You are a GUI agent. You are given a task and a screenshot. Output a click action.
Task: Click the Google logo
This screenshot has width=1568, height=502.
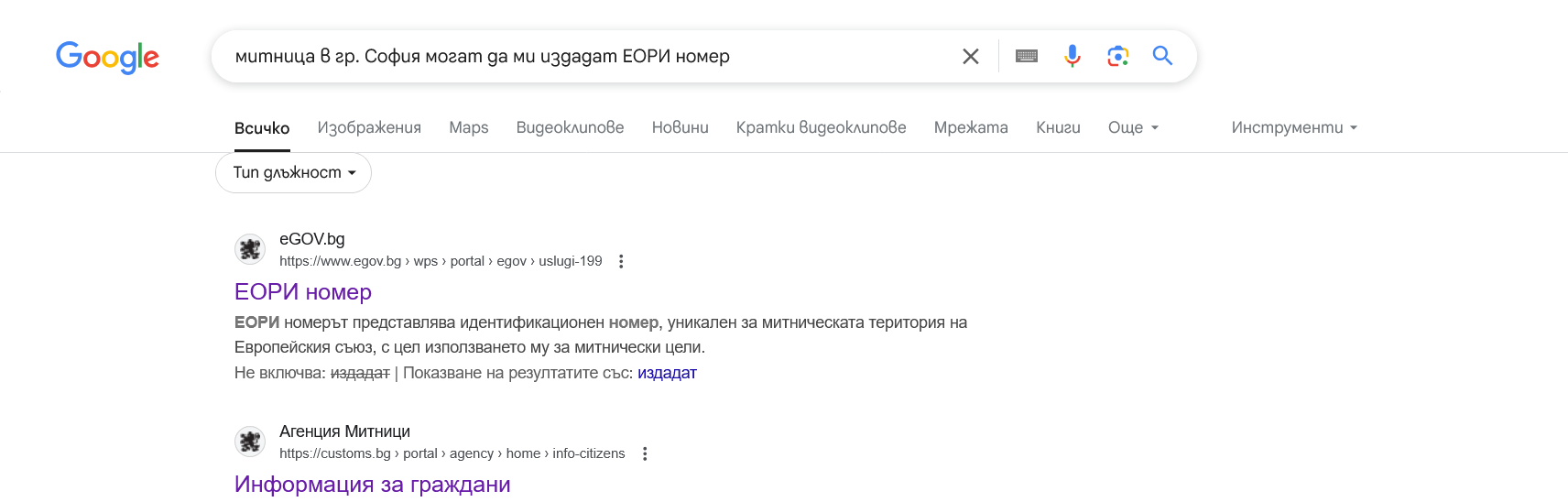click(x=107, y=57)
